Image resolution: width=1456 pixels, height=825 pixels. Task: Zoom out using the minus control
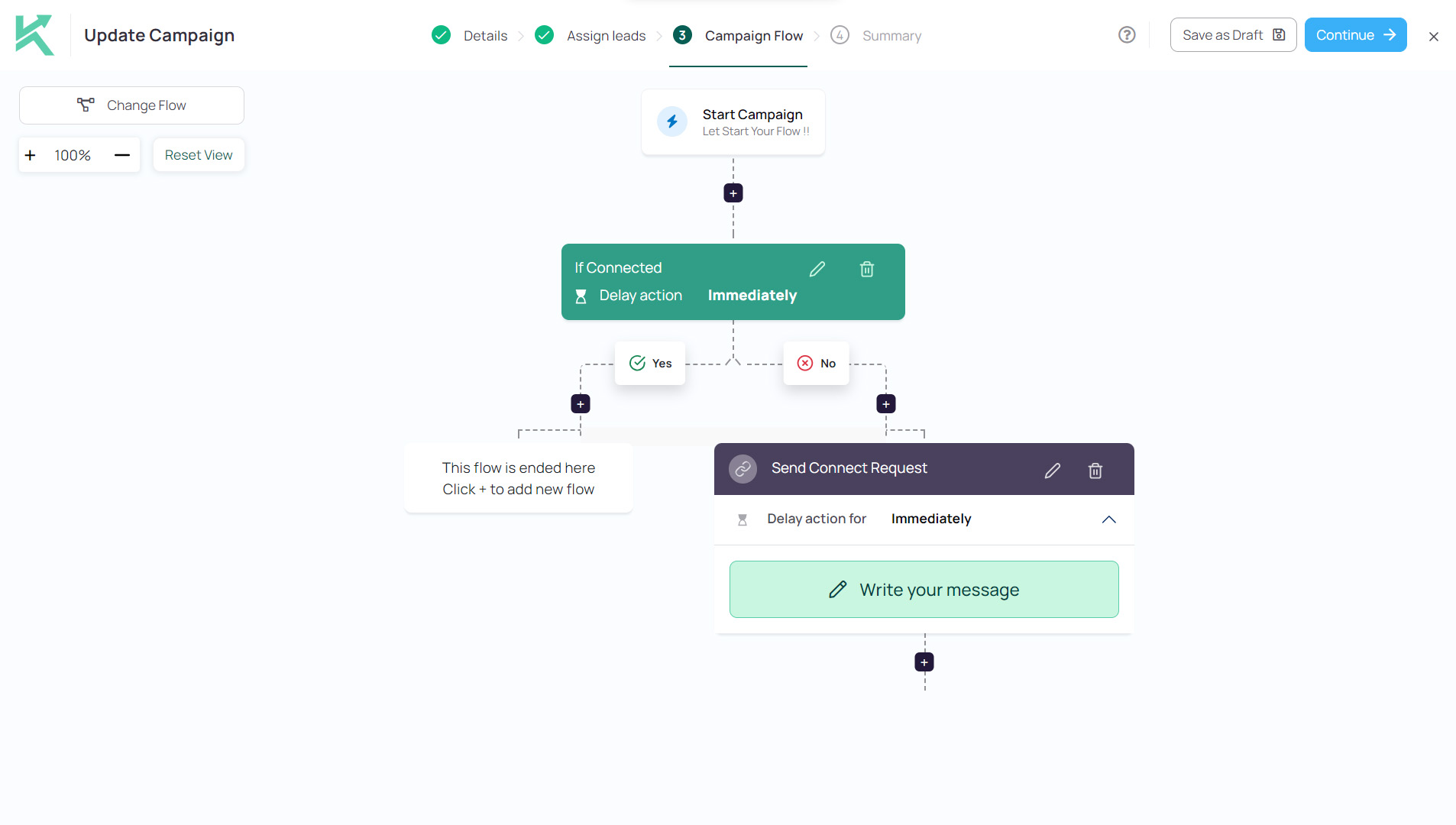coord(122,155)
